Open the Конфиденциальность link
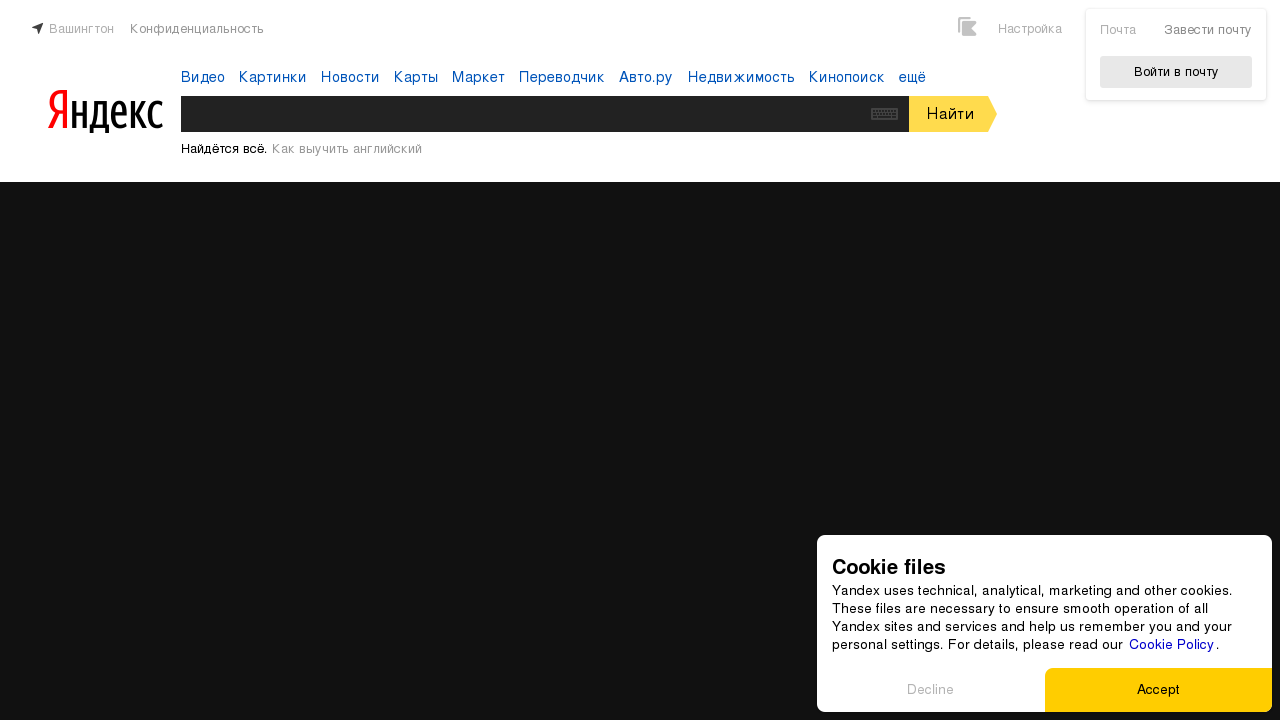Screen dimensions: 1280x720 [197, 29]
